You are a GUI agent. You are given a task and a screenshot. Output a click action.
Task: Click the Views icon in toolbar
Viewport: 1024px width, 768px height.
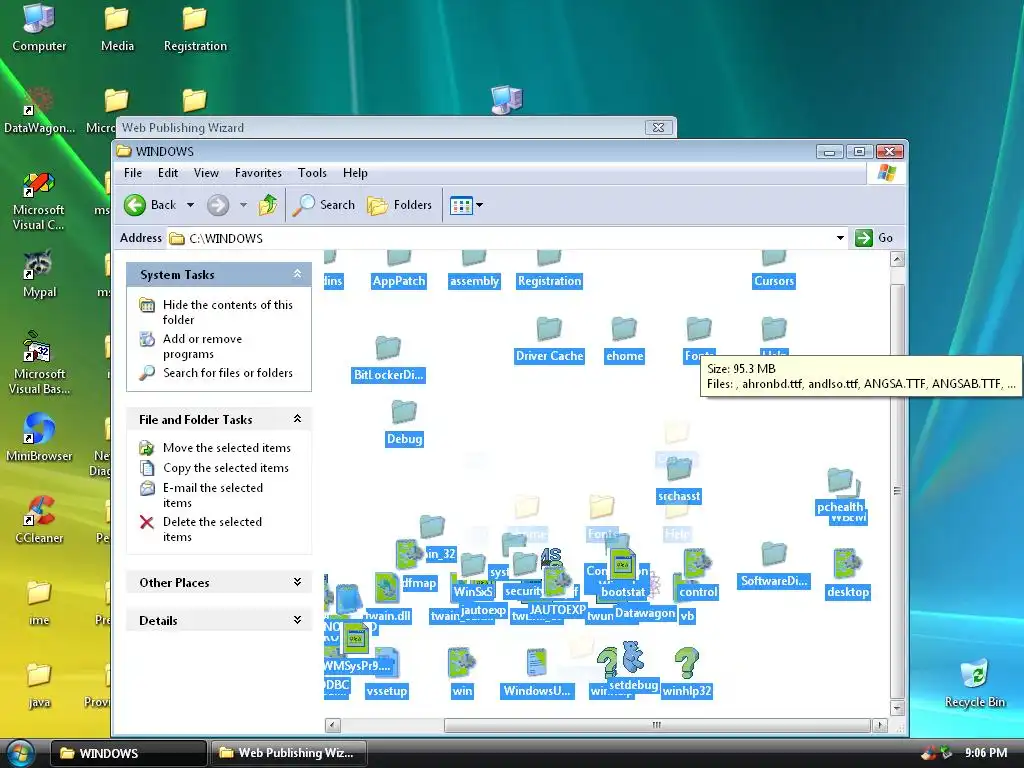point(461,205)
